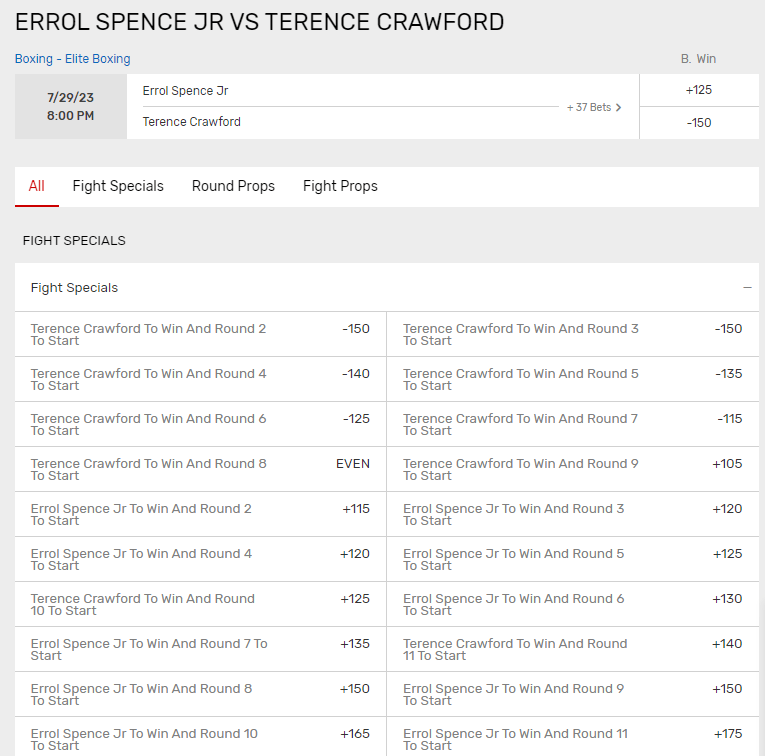
Task: Bet Errol Spence Jr to win at +125
Action: [x=699, y=90]
